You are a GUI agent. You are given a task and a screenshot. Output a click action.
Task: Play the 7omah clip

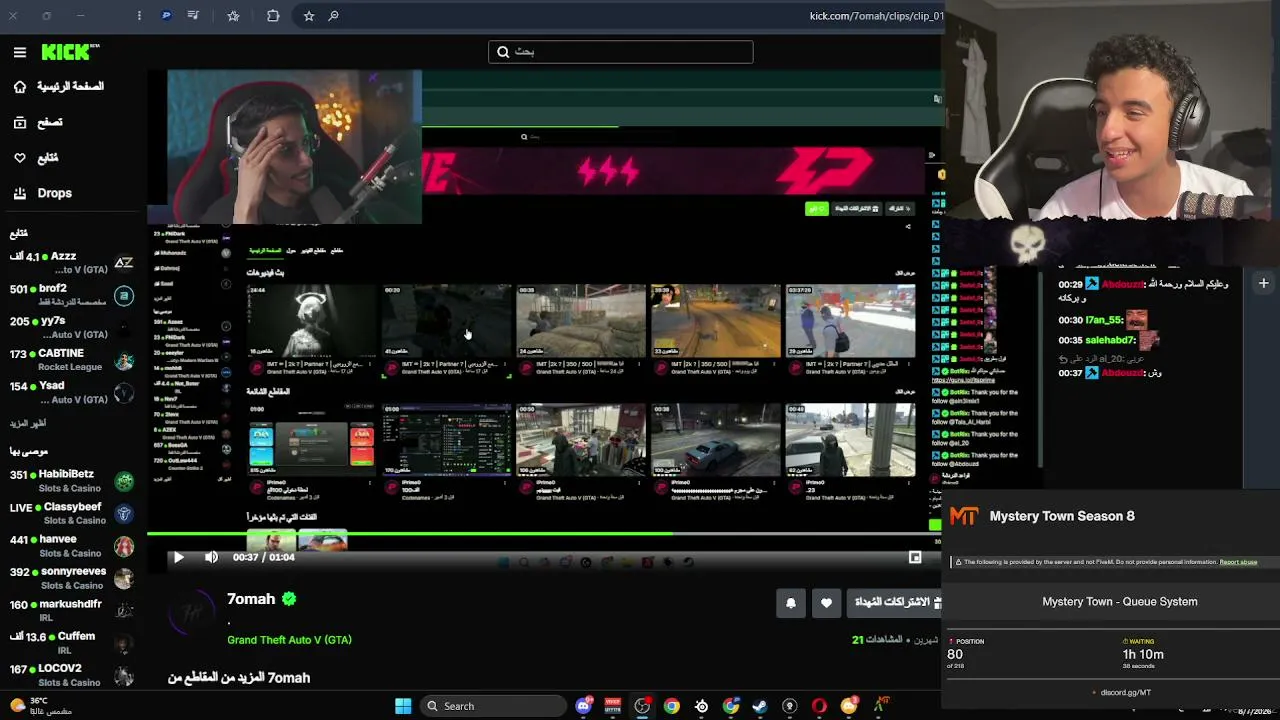pos(178,557)
